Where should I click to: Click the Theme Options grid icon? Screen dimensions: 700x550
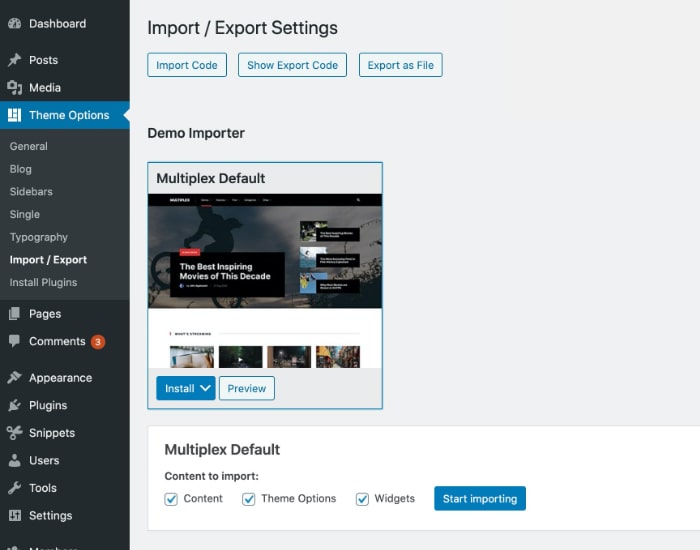pyautogui.click(x=14, y=115)
